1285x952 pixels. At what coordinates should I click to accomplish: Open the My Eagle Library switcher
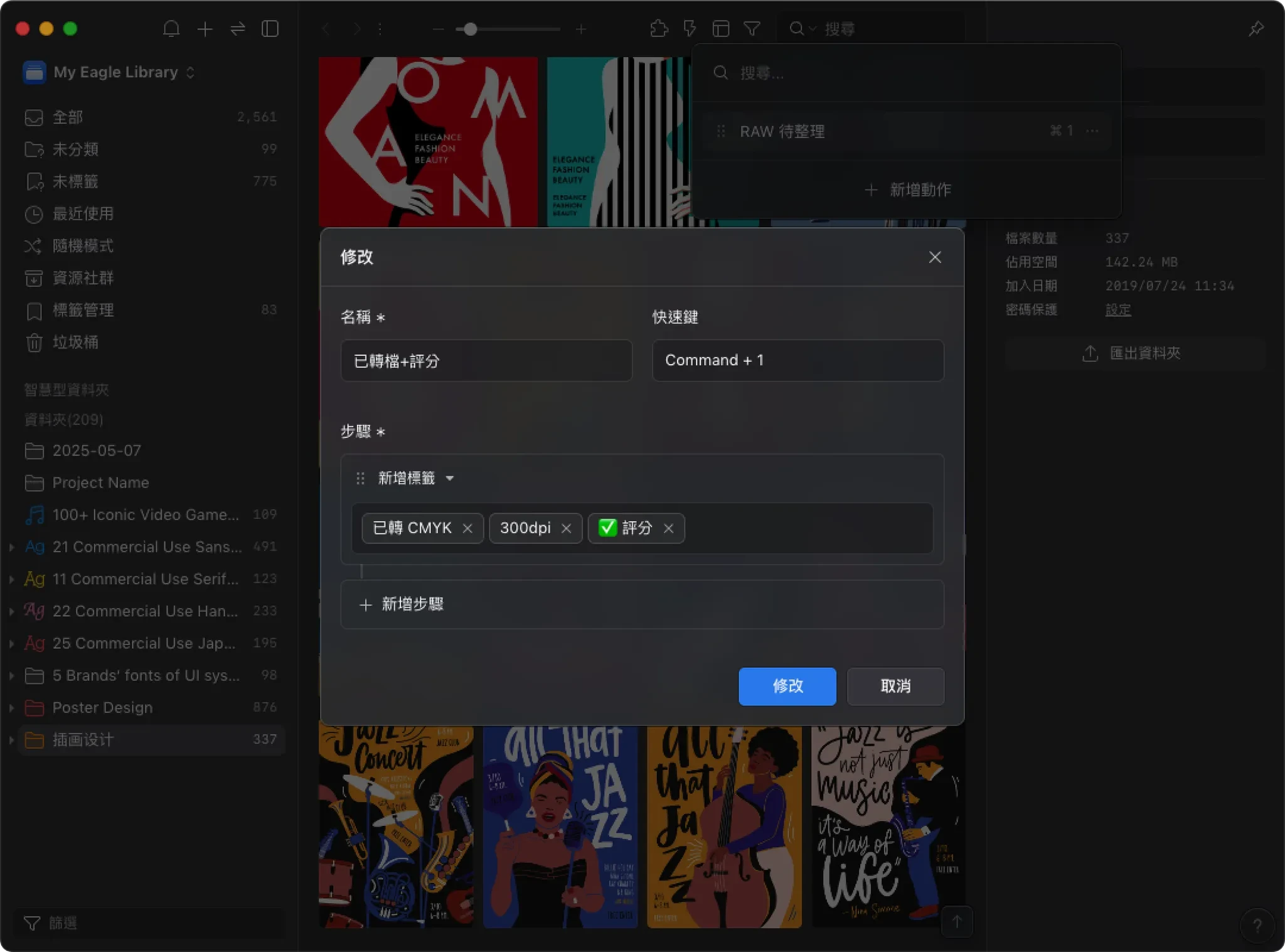(109, 72)
